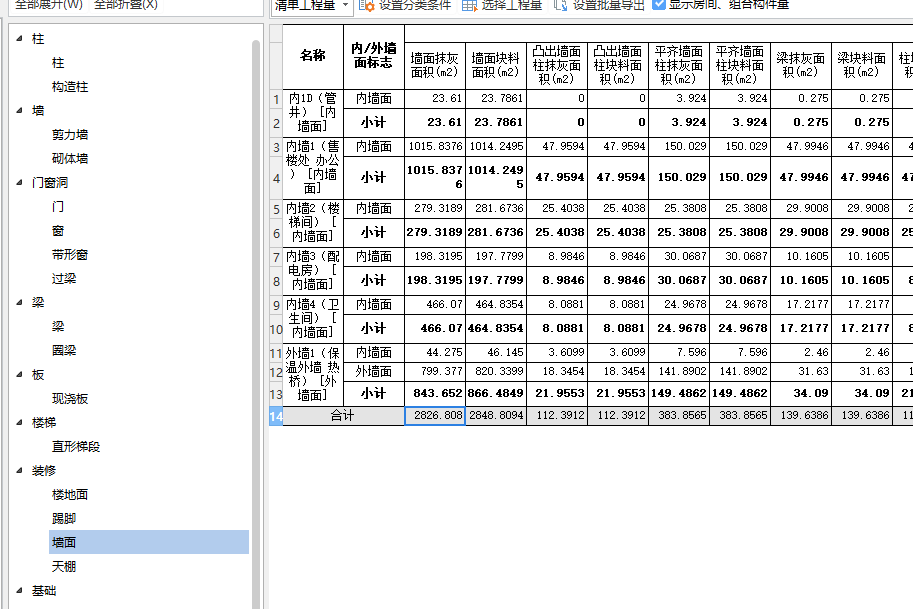
Task: Collapse the 墙 tree group
Action: [x=19, y=110]
